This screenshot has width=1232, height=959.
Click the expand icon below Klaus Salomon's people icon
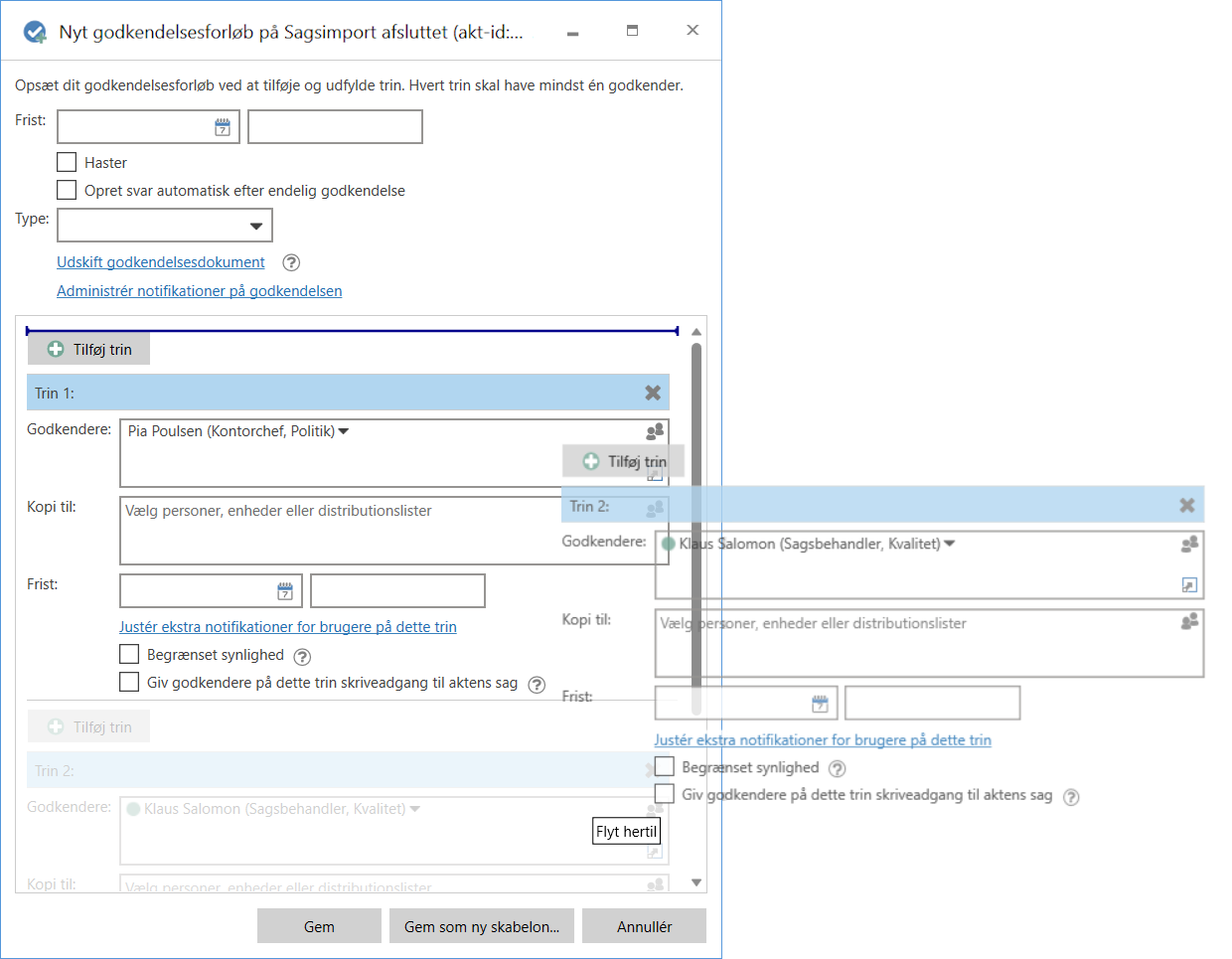point(1189,584)
